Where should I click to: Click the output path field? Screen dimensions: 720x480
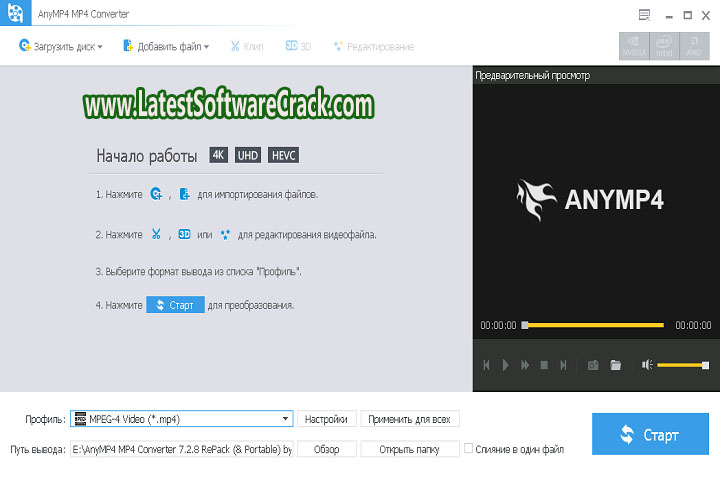182,450
